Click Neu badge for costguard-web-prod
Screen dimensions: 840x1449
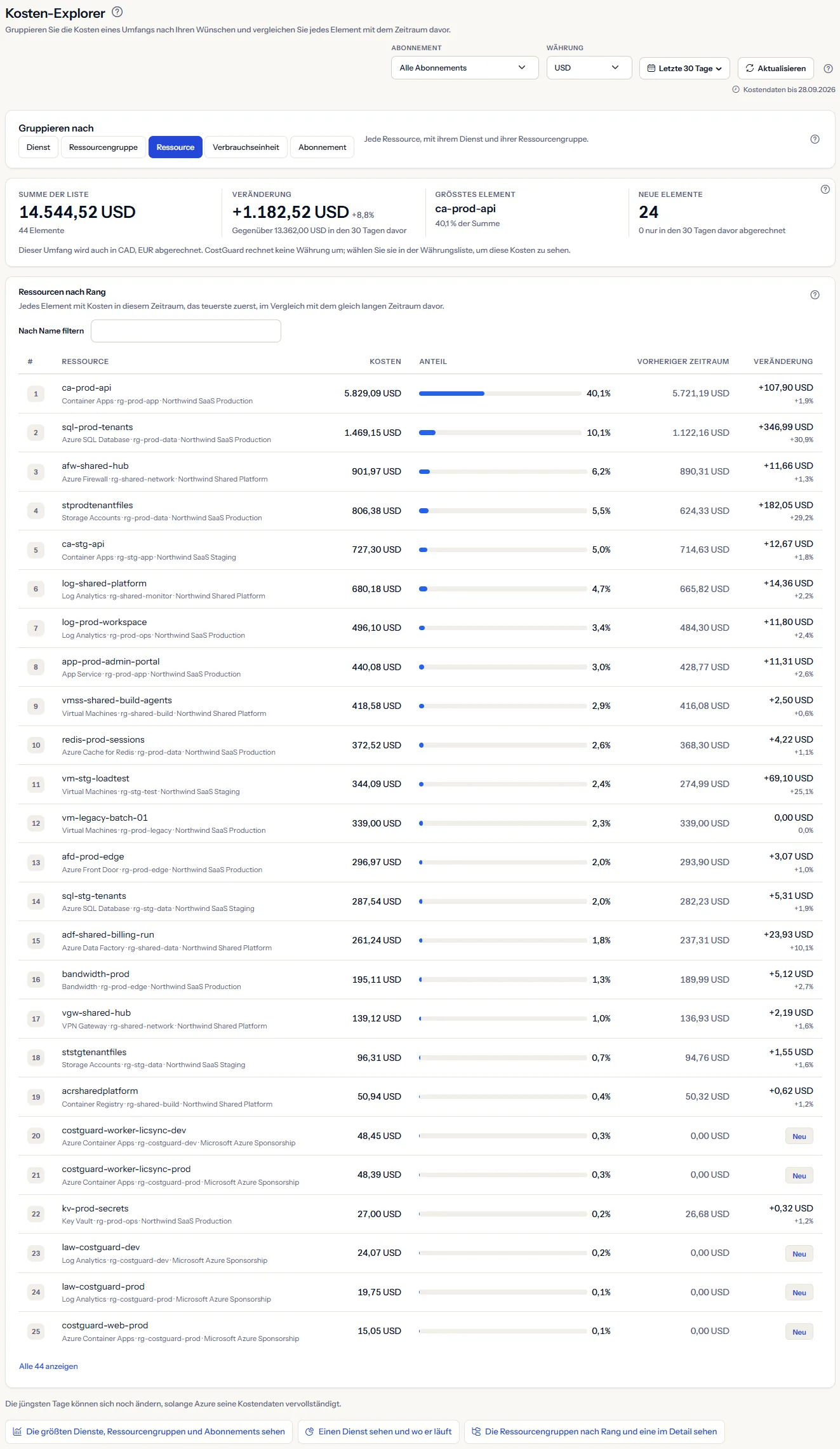799,1332
